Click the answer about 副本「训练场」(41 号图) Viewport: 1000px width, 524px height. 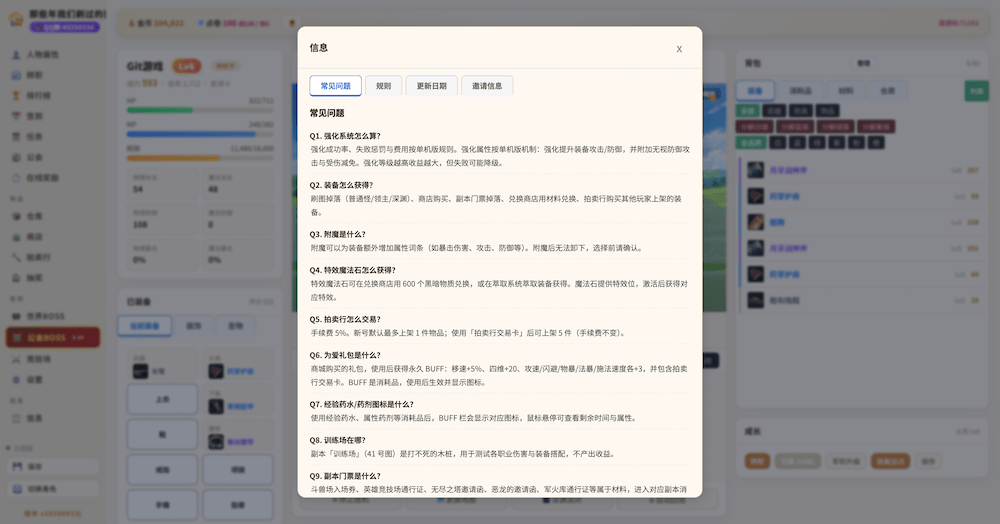click(463, 454)
